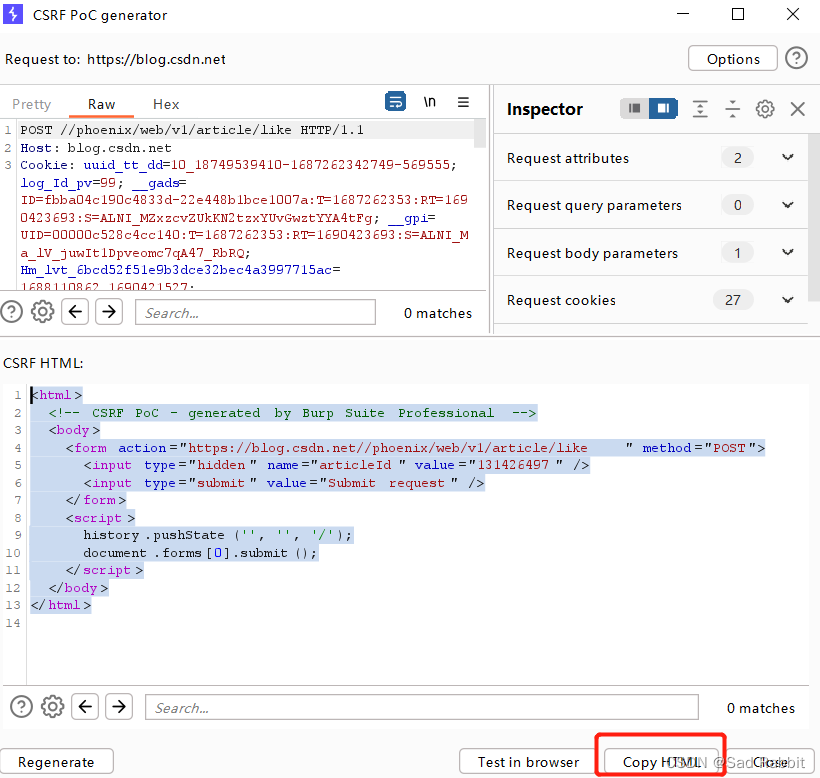Open CSRF HTML search settings gear
This screenshot has width=820, height=778.
point(52,707)
